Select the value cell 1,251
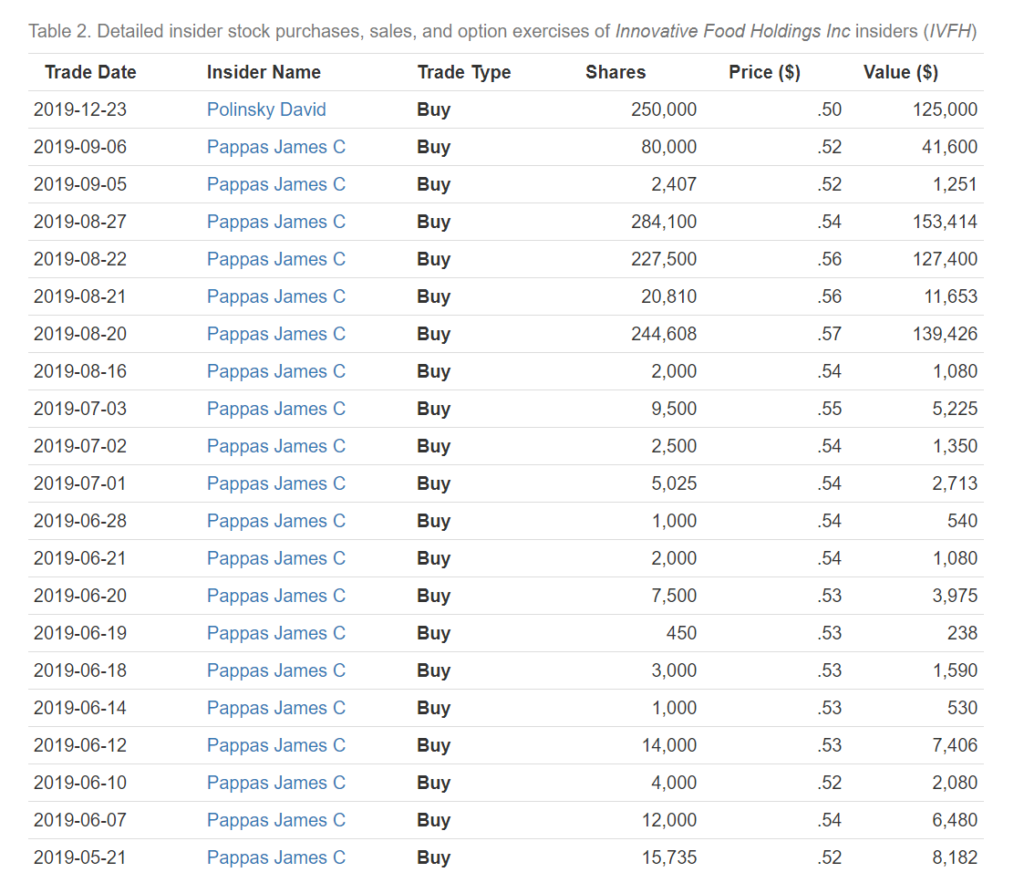The height and width of the screenshot is (883, 1024). tap(955, 184)
